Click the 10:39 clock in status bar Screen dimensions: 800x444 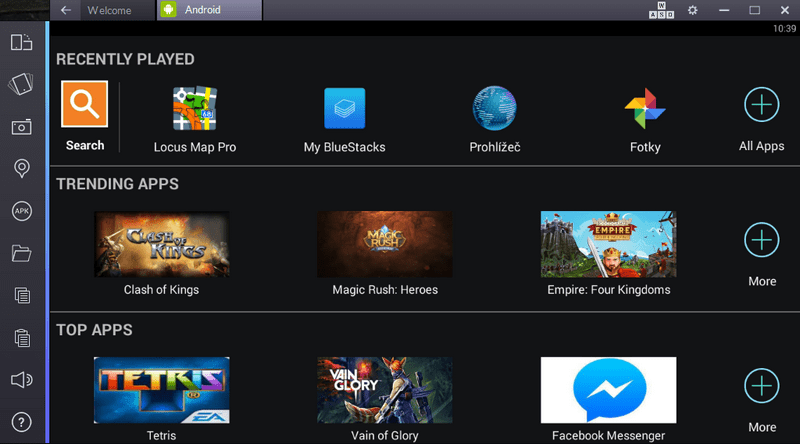point(784,29)
